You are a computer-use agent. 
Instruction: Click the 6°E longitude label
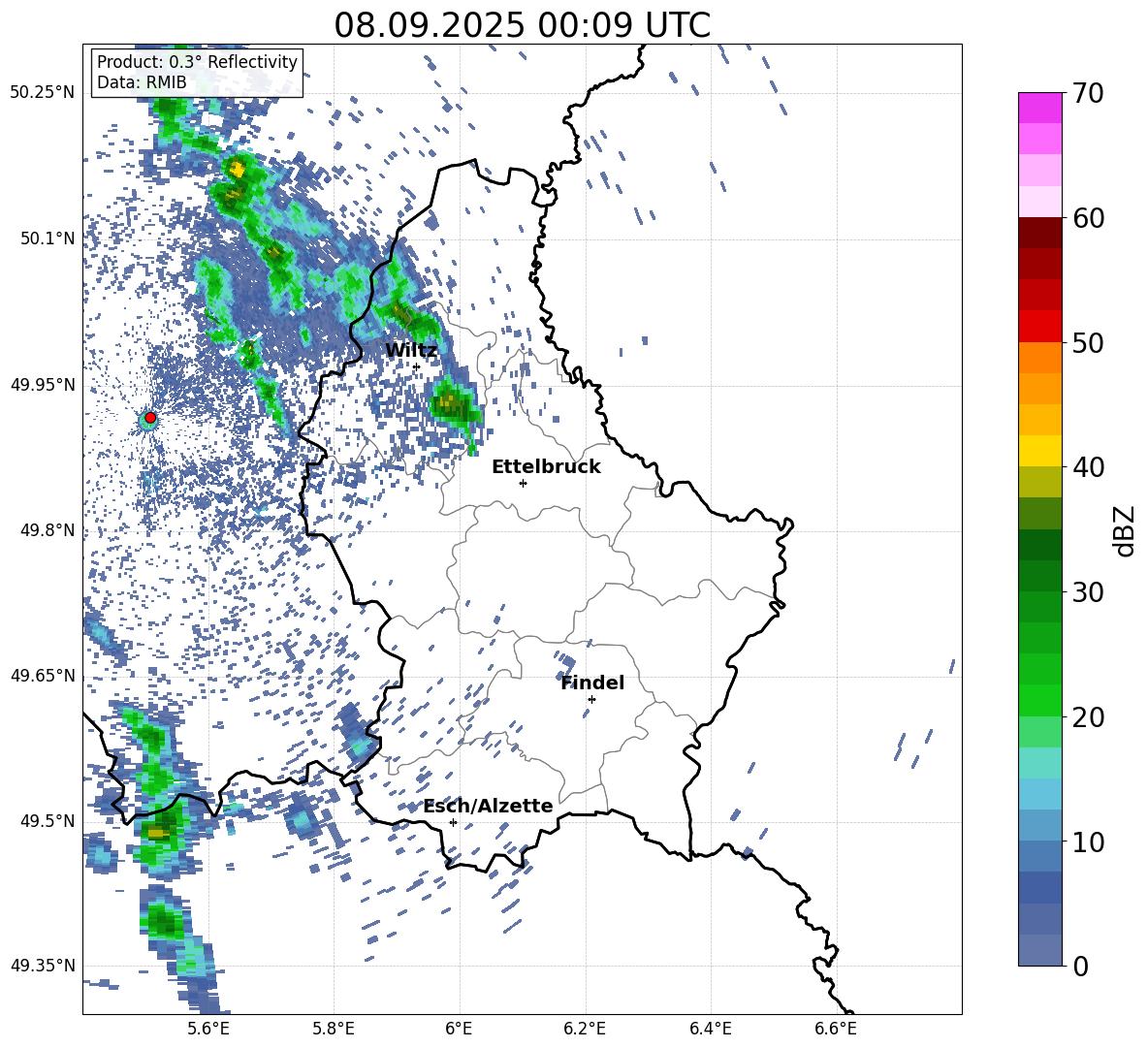click(x=459, y=1029)
